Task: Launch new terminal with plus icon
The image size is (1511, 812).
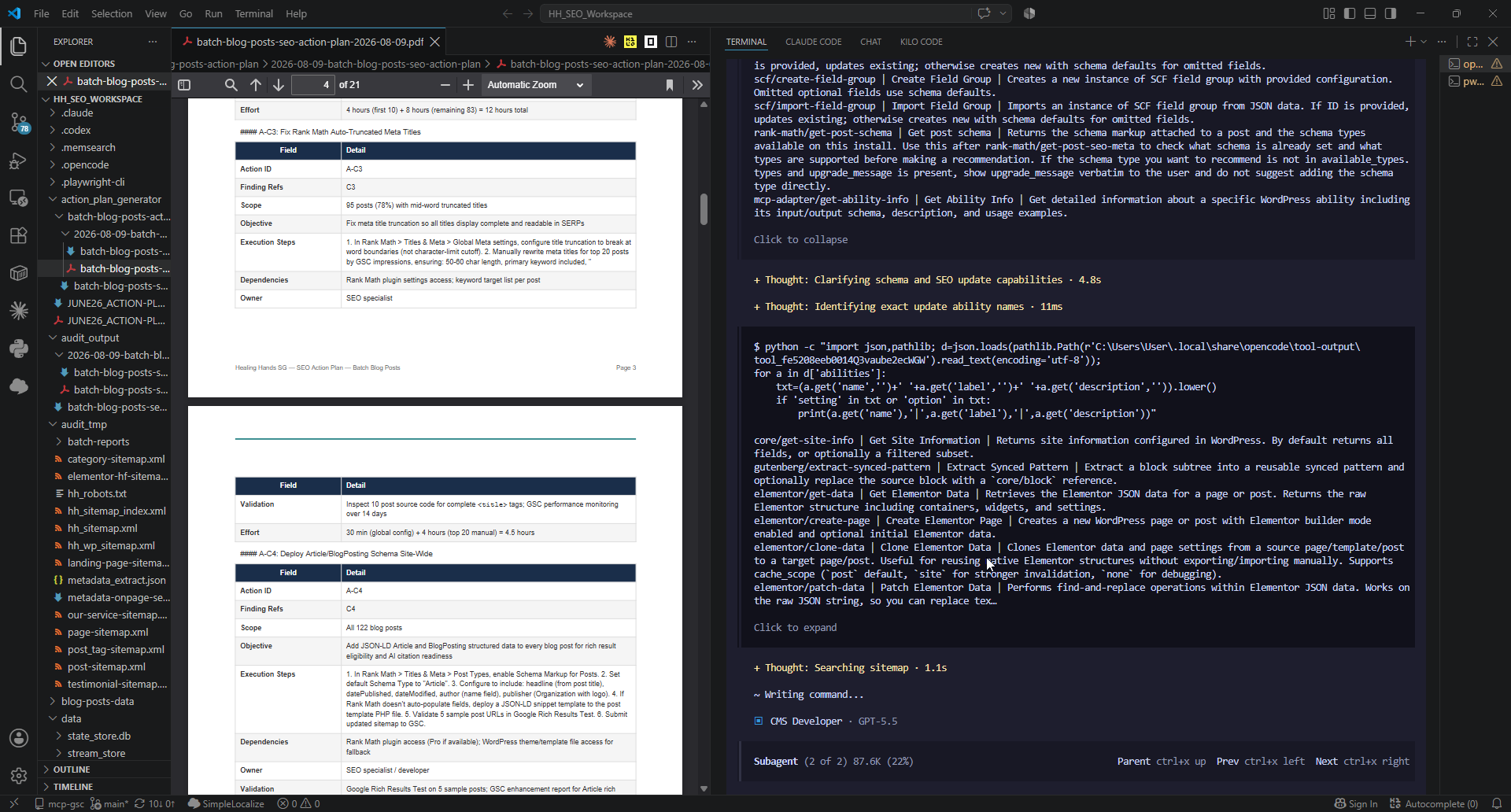Action: pyautogui.click(x=1410, y=42)
